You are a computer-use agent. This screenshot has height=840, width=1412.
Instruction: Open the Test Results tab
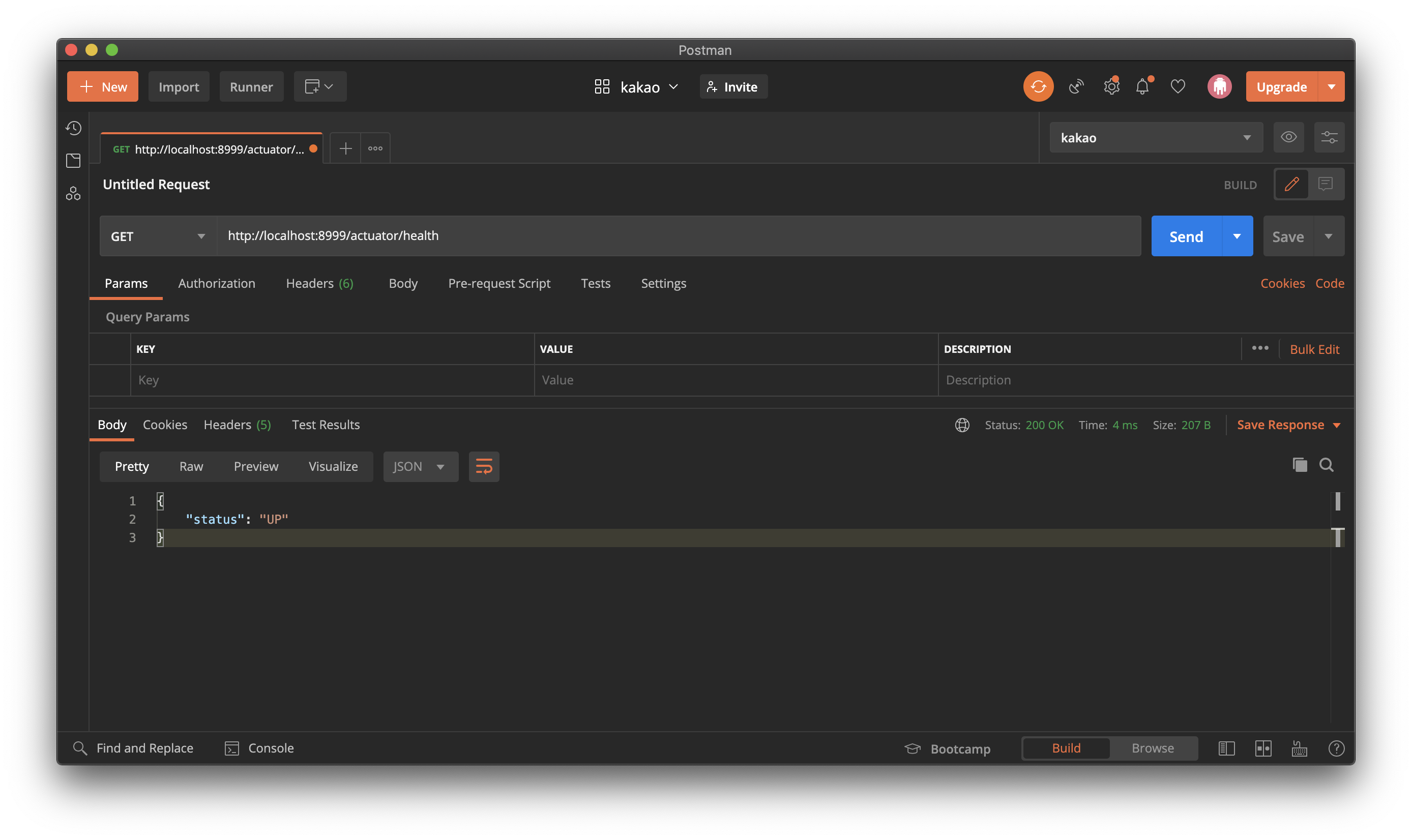(x=326, y=425)
